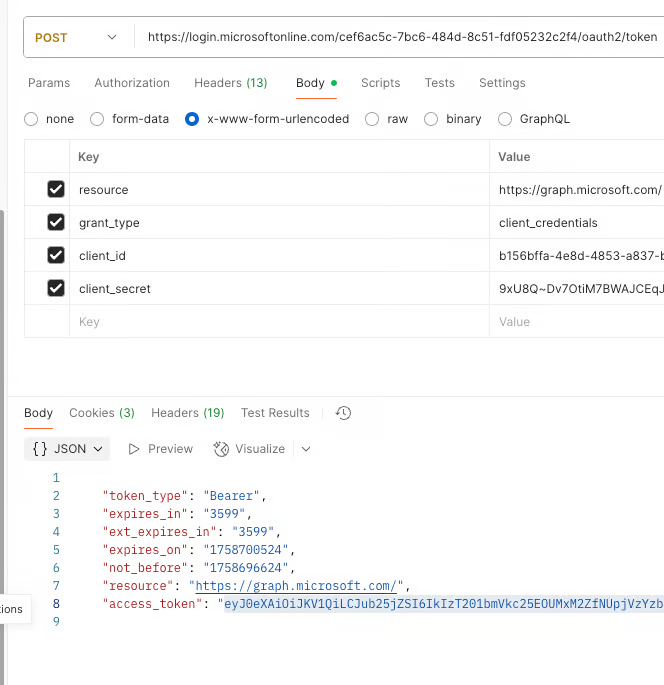Choose the form-data body option
The width and height of the screenshot is (664, 685).
click(97, 119)
